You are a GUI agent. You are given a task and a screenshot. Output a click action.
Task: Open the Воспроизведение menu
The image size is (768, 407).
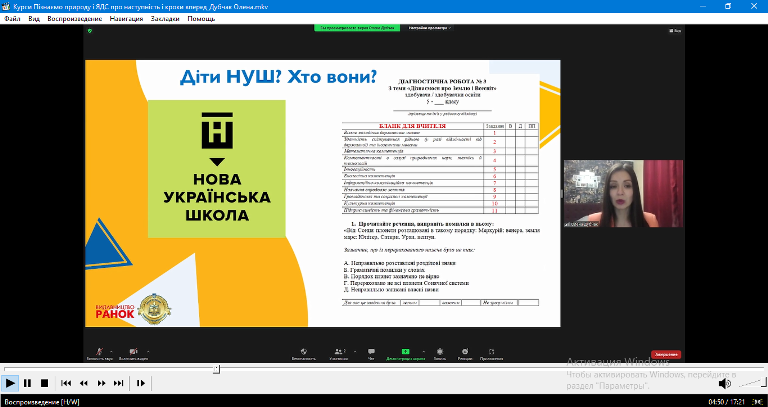[74, 19]
